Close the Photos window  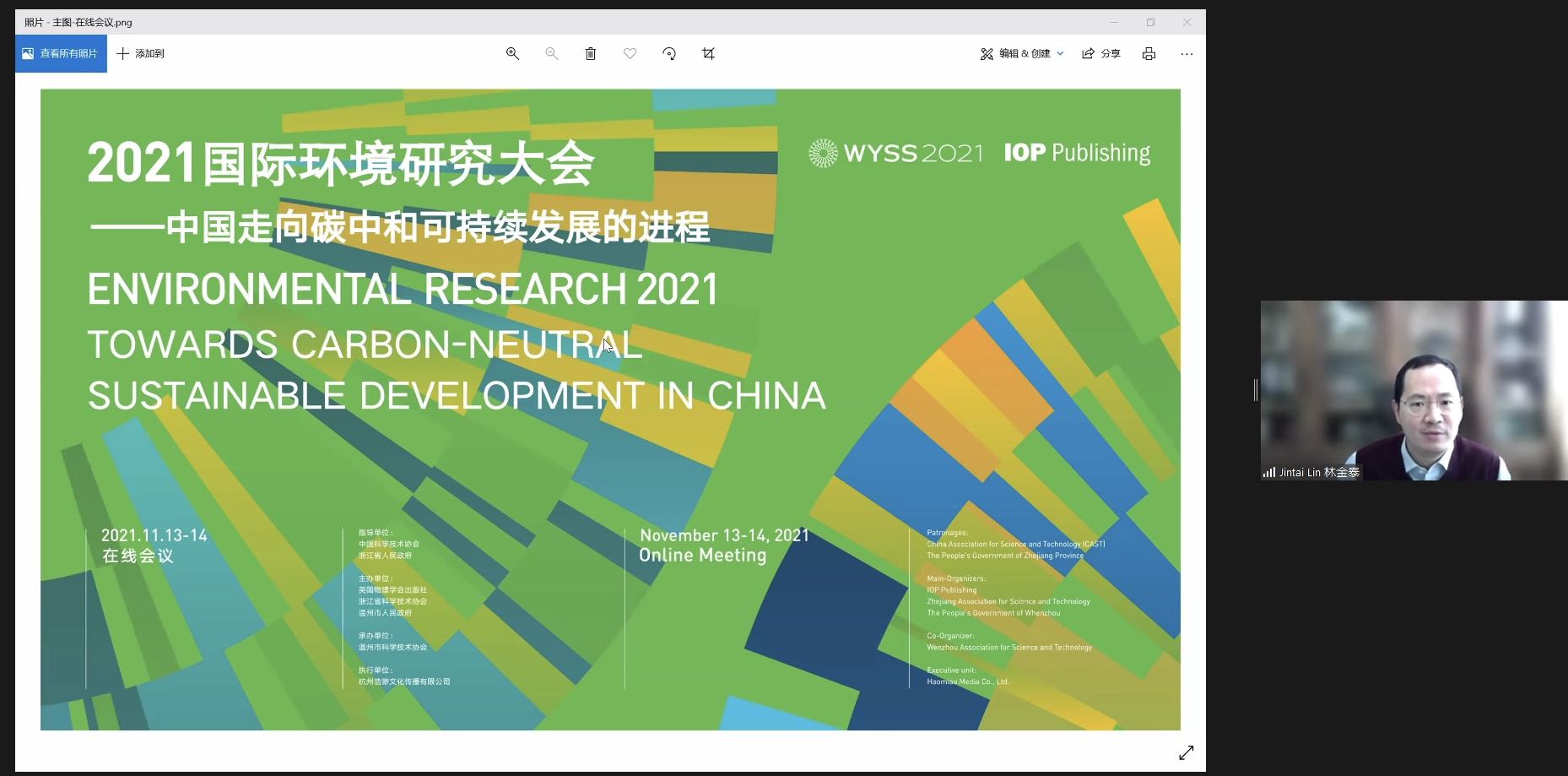pos(1187,23)
